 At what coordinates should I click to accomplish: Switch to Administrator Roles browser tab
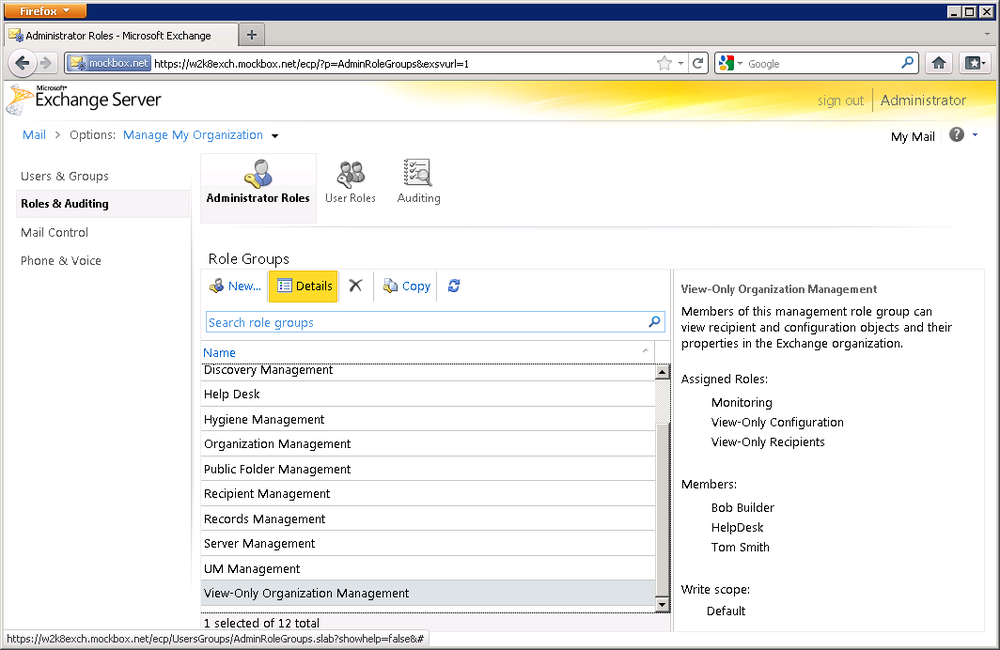pyautogui.click(x=121, y=36)
